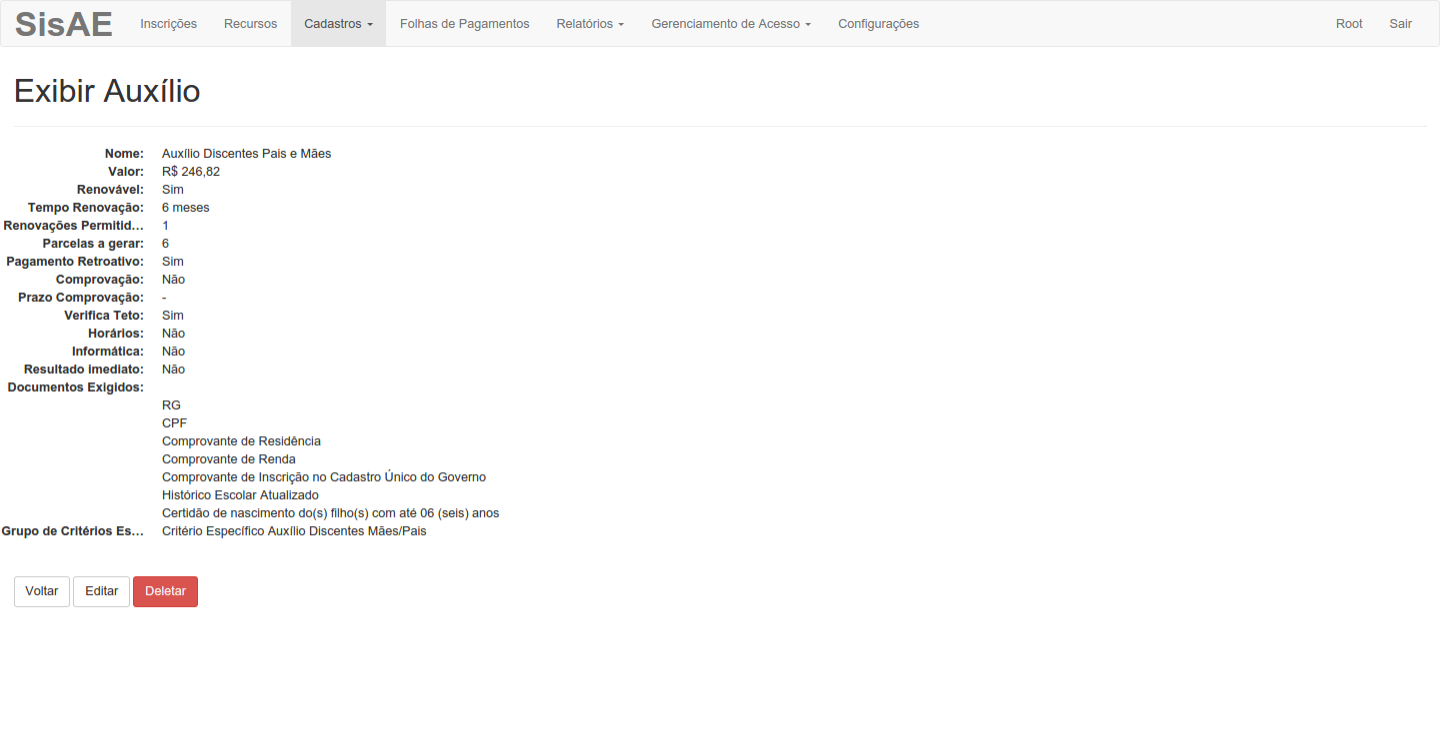Select the value R$ 246,82
Image resolution: width=1440 pixels, height=742 pixels.
coord(191,172)
